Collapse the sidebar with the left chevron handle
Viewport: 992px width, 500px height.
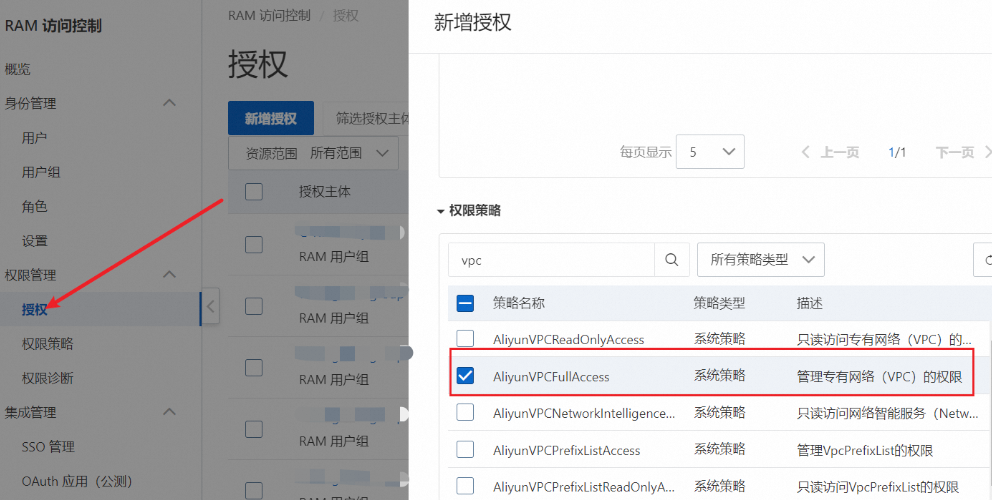(211, 307)
